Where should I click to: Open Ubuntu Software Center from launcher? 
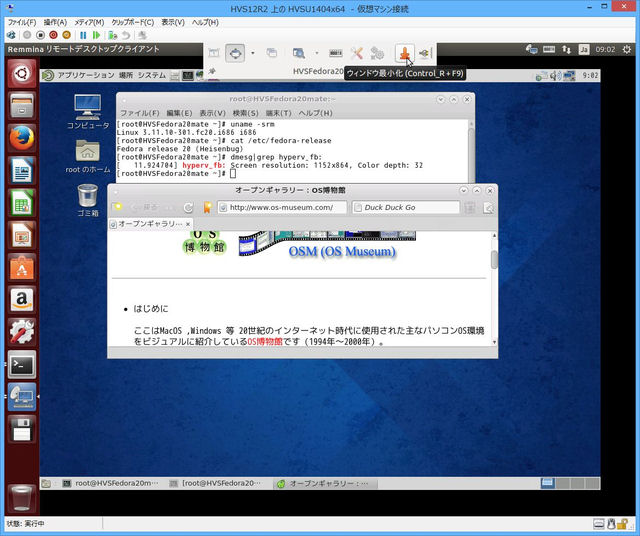tap(22, 267)
